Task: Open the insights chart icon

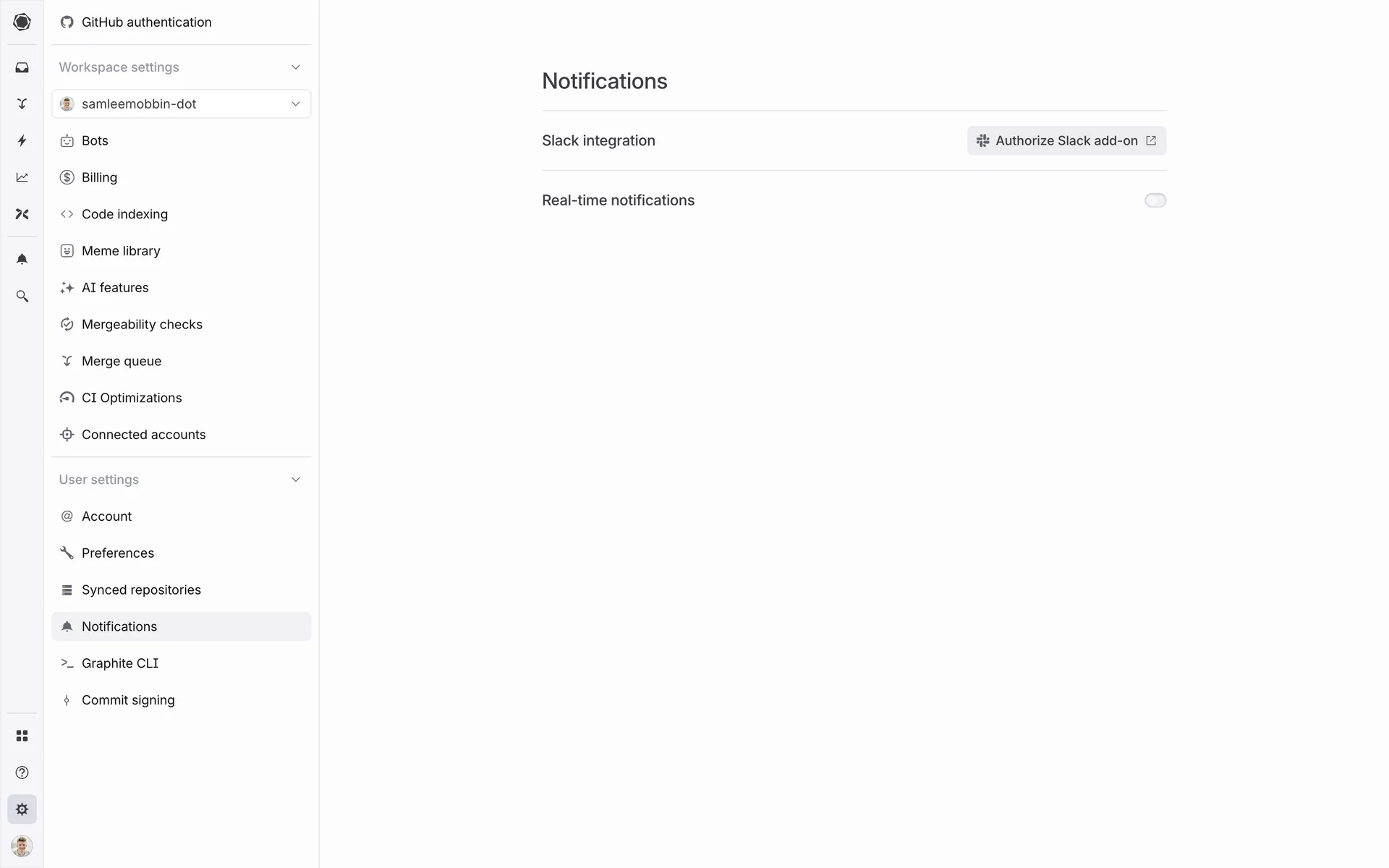Action: tap(22, 177)
